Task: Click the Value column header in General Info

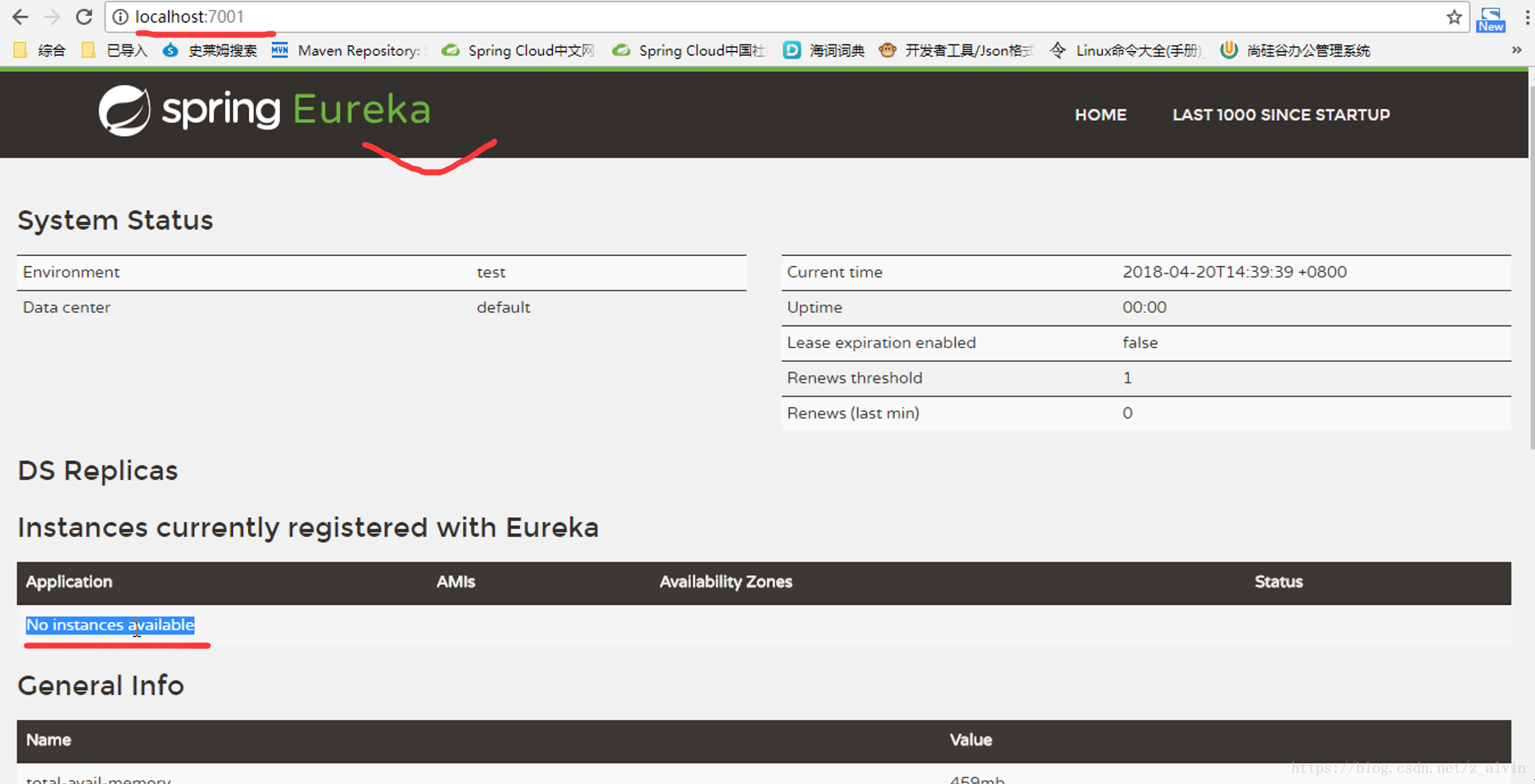Action: pyautogui.click(x=971, y=740)
